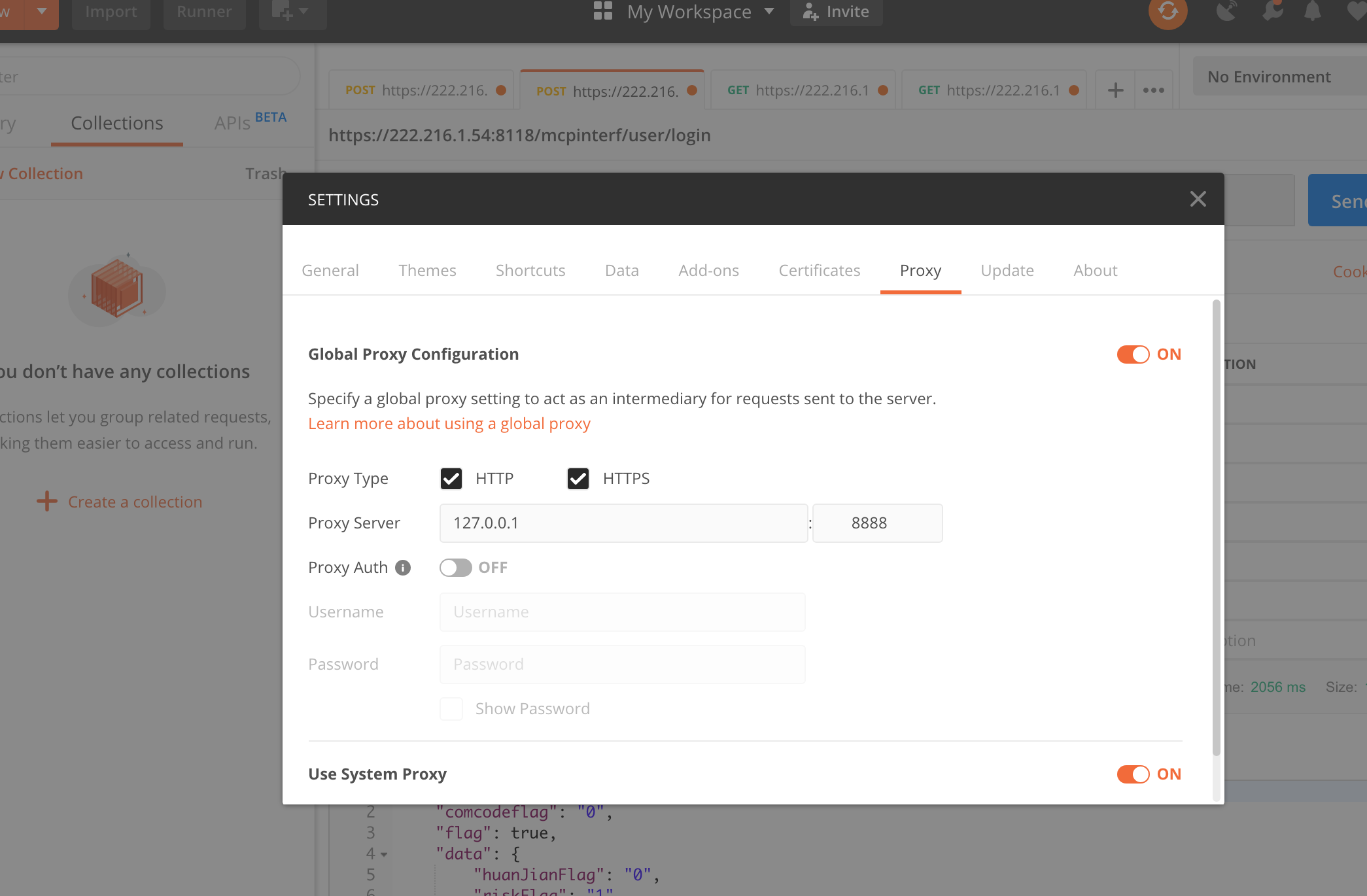Switch to the Themes tab
1367x896 pixels.
coord(427,270)
